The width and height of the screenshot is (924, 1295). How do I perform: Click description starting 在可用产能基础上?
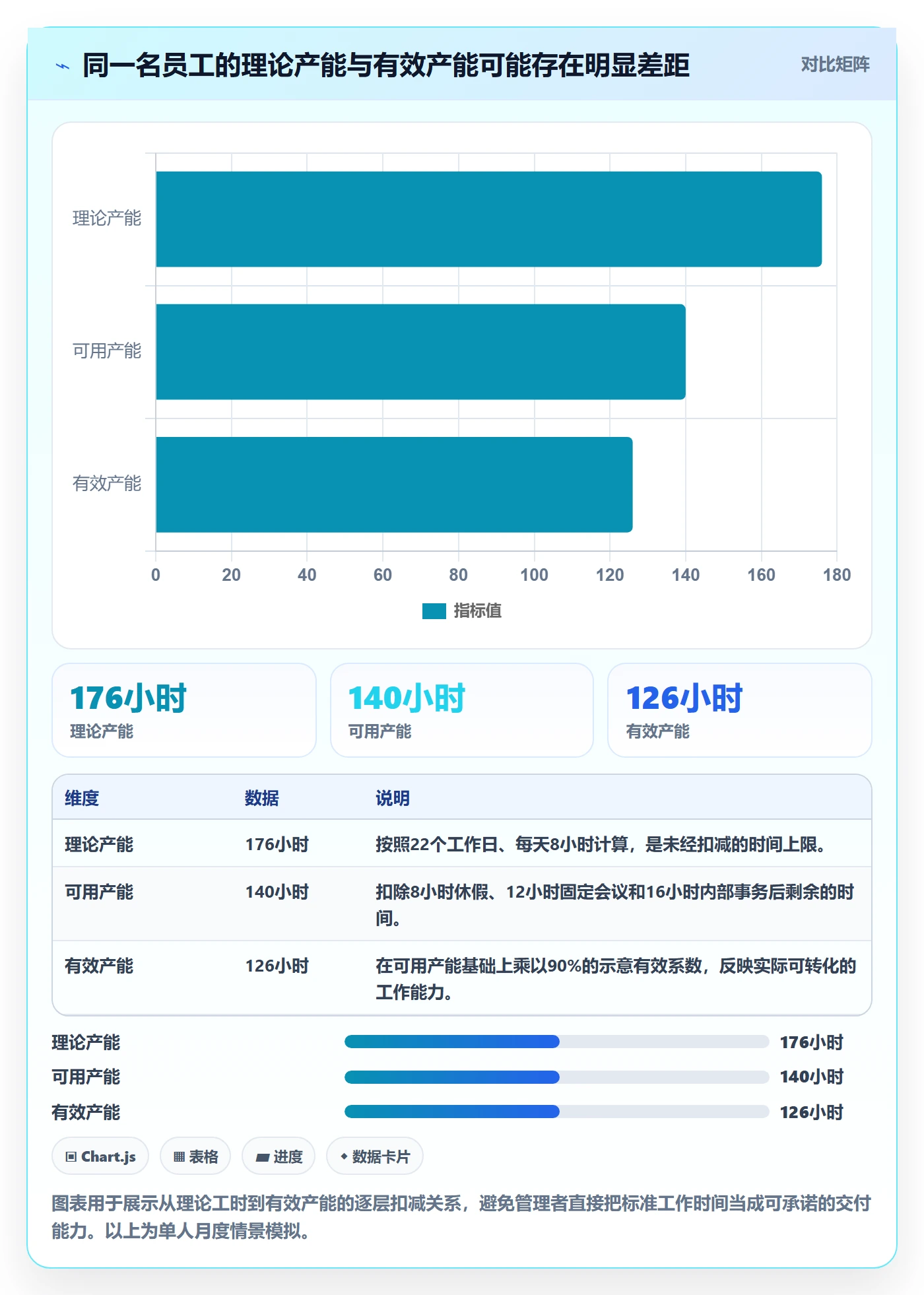[x=616, y=979]
